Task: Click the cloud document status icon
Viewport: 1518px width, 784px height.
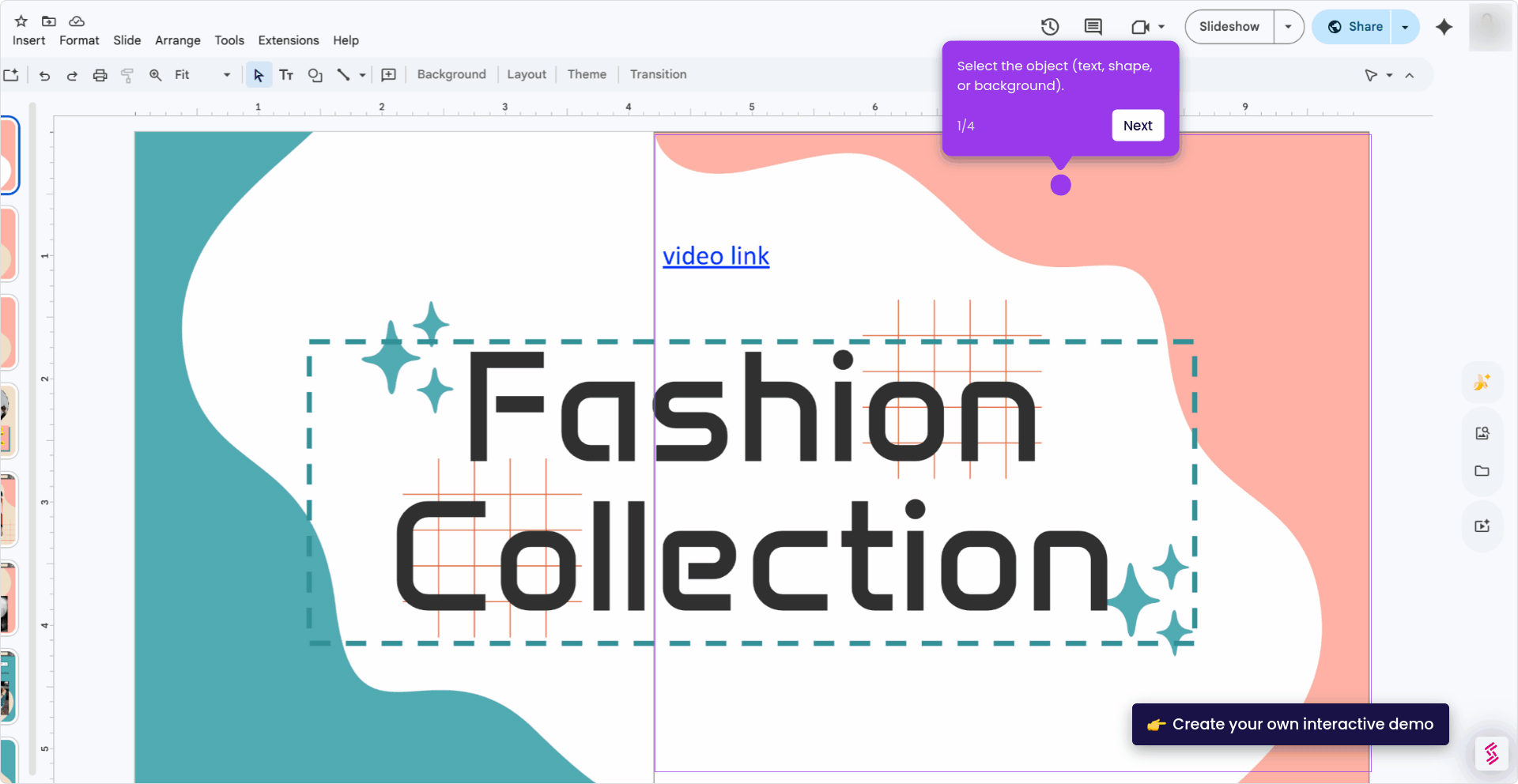Action: coord(77,21)
